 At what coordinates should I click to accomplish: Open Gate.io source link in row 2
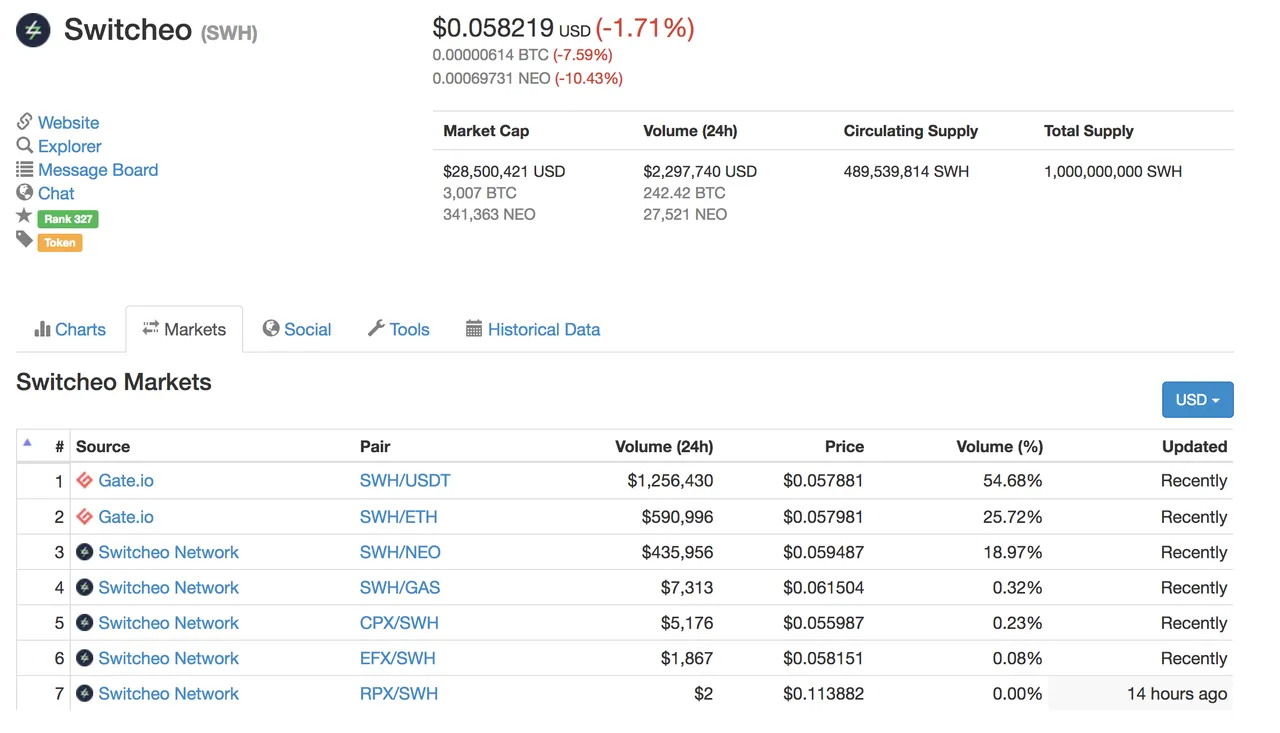click(x=126, y=517)
